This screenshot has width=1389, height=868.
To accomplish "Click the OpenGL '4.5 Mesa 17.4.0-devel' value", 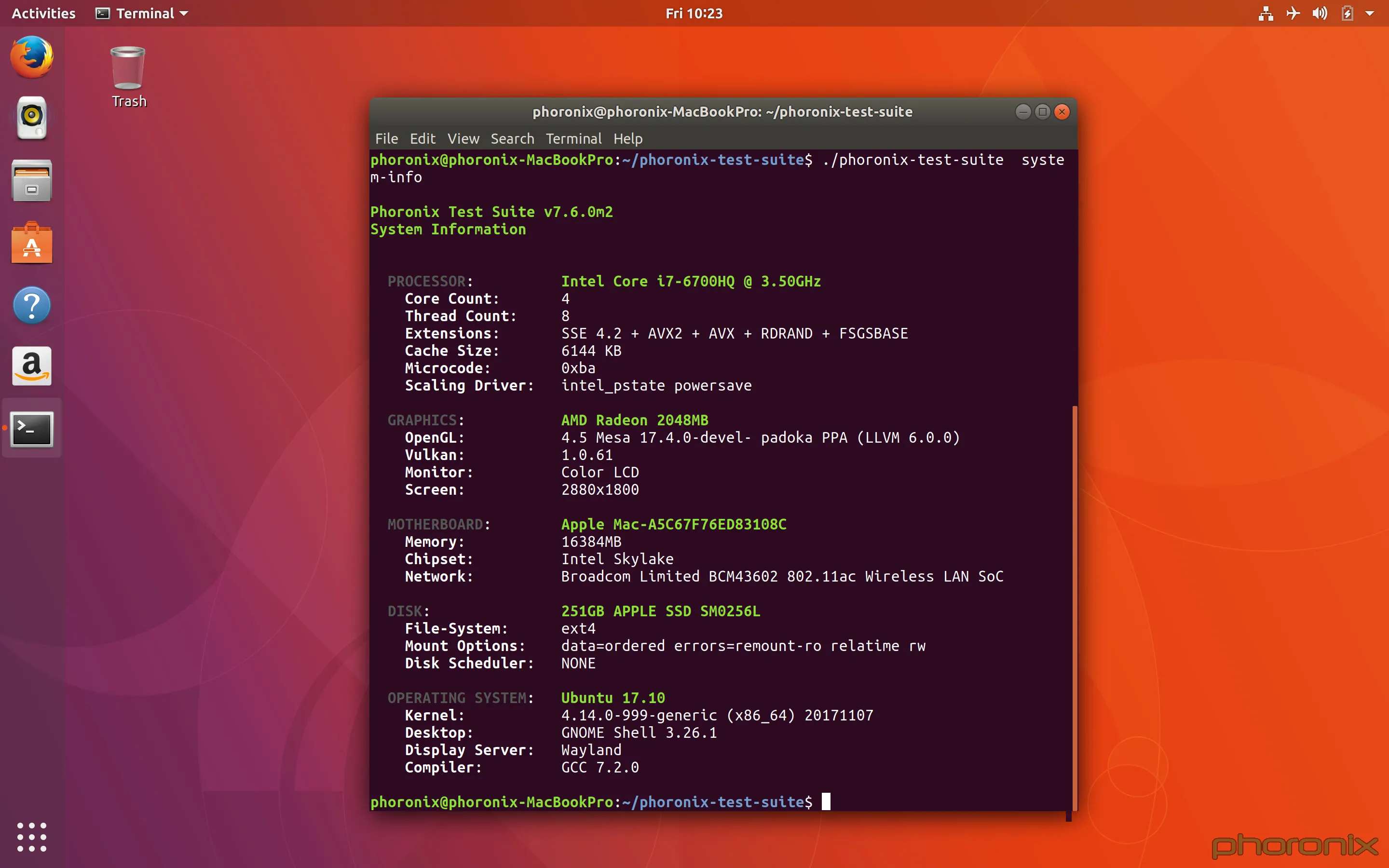I will [760, 437].
